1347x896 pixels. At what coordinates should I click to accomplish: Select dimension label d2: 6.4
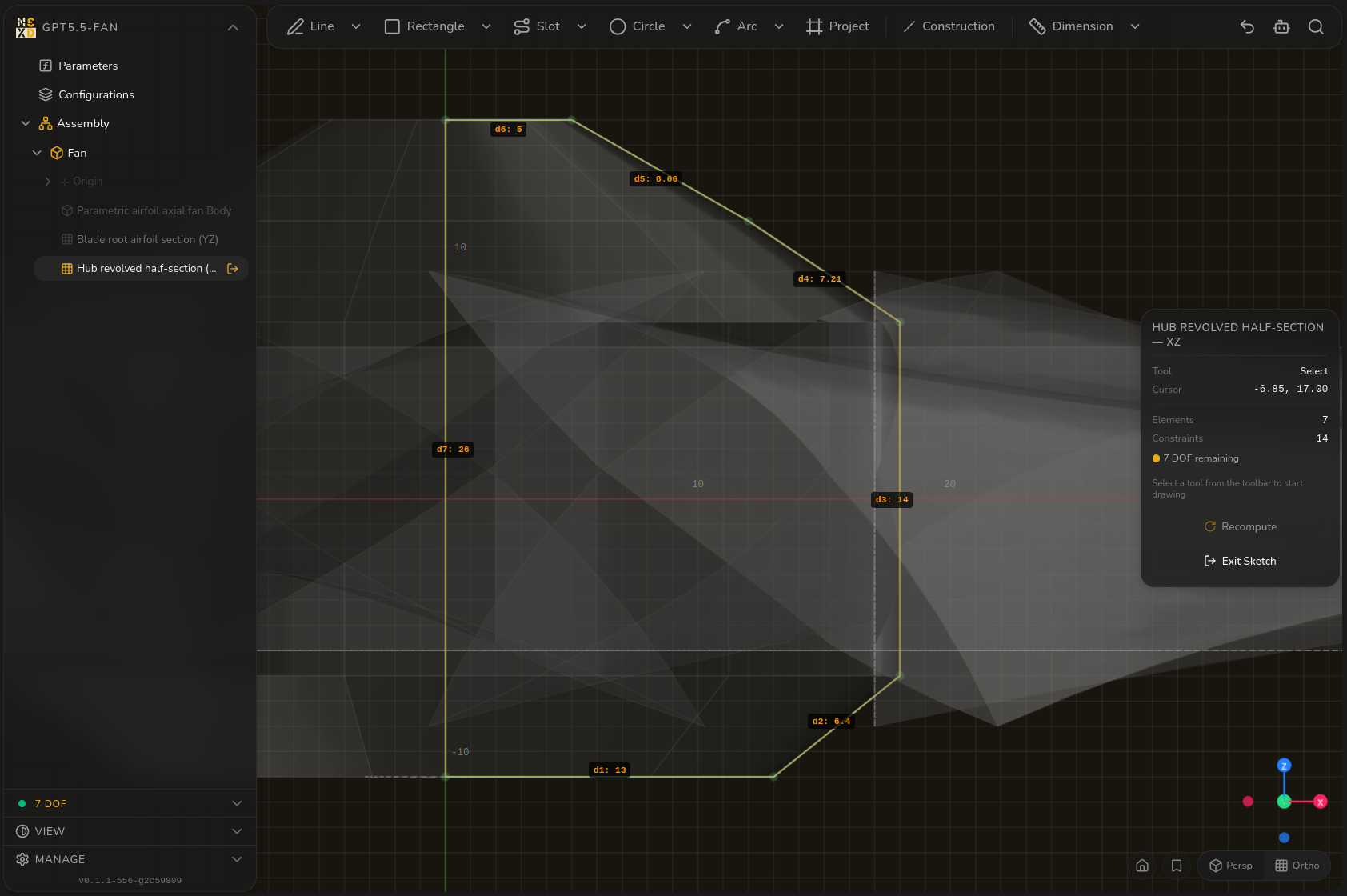[x=831, y=722]
